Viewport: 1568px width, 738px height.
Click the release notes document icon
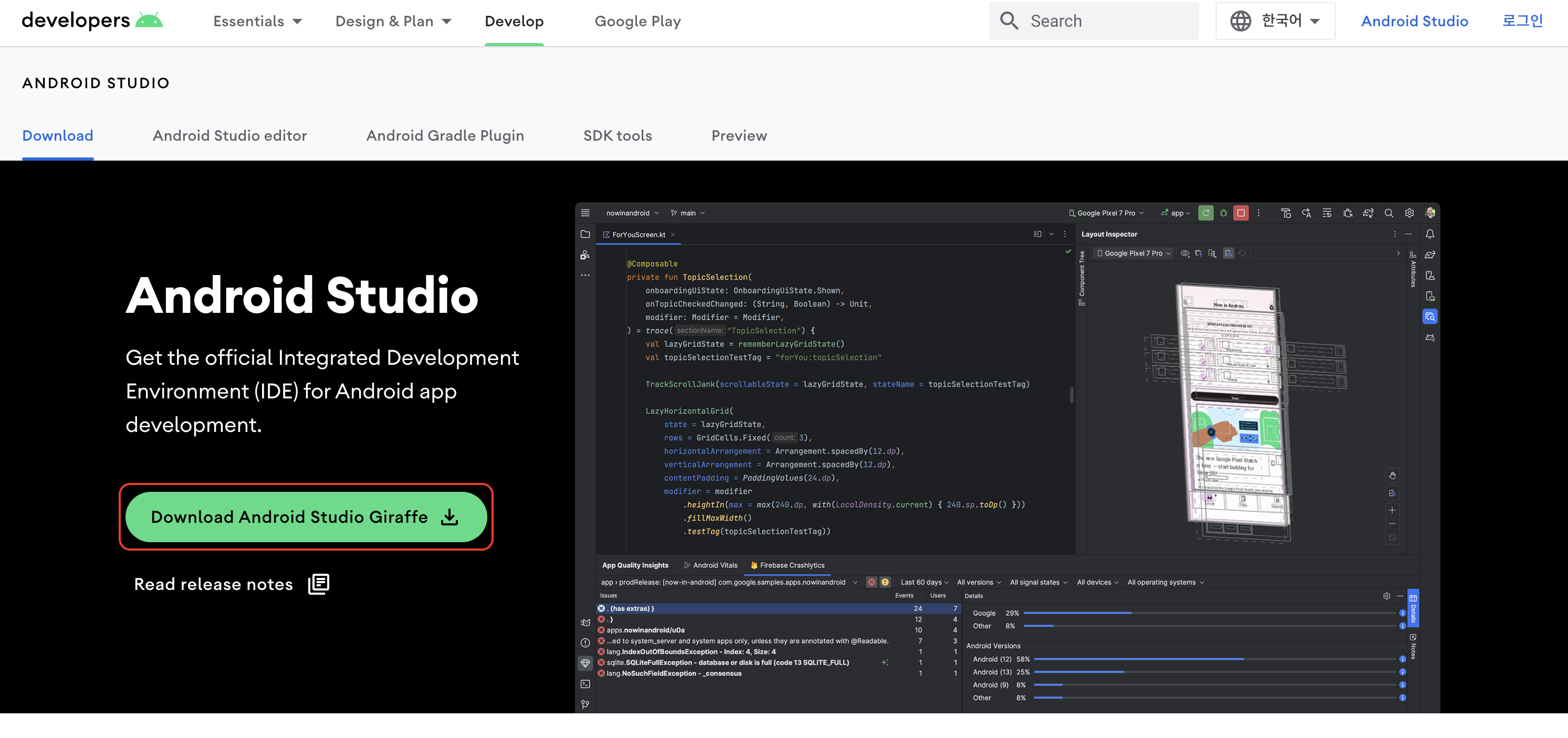318,584
